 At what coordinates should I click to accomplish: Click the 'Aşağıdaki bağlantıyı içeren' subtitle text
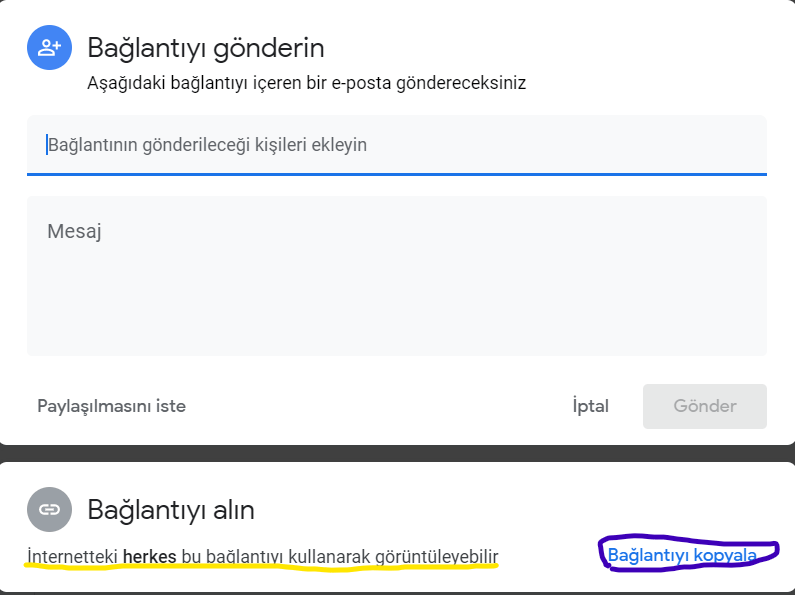point(307,83)
